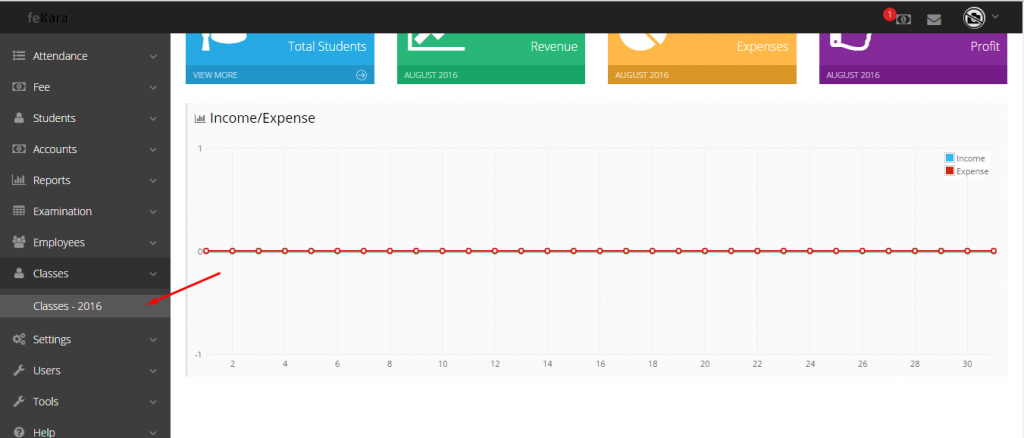Click the View More arrow circle icon
Screen dimensions: 1024x438
click(362, 75)
